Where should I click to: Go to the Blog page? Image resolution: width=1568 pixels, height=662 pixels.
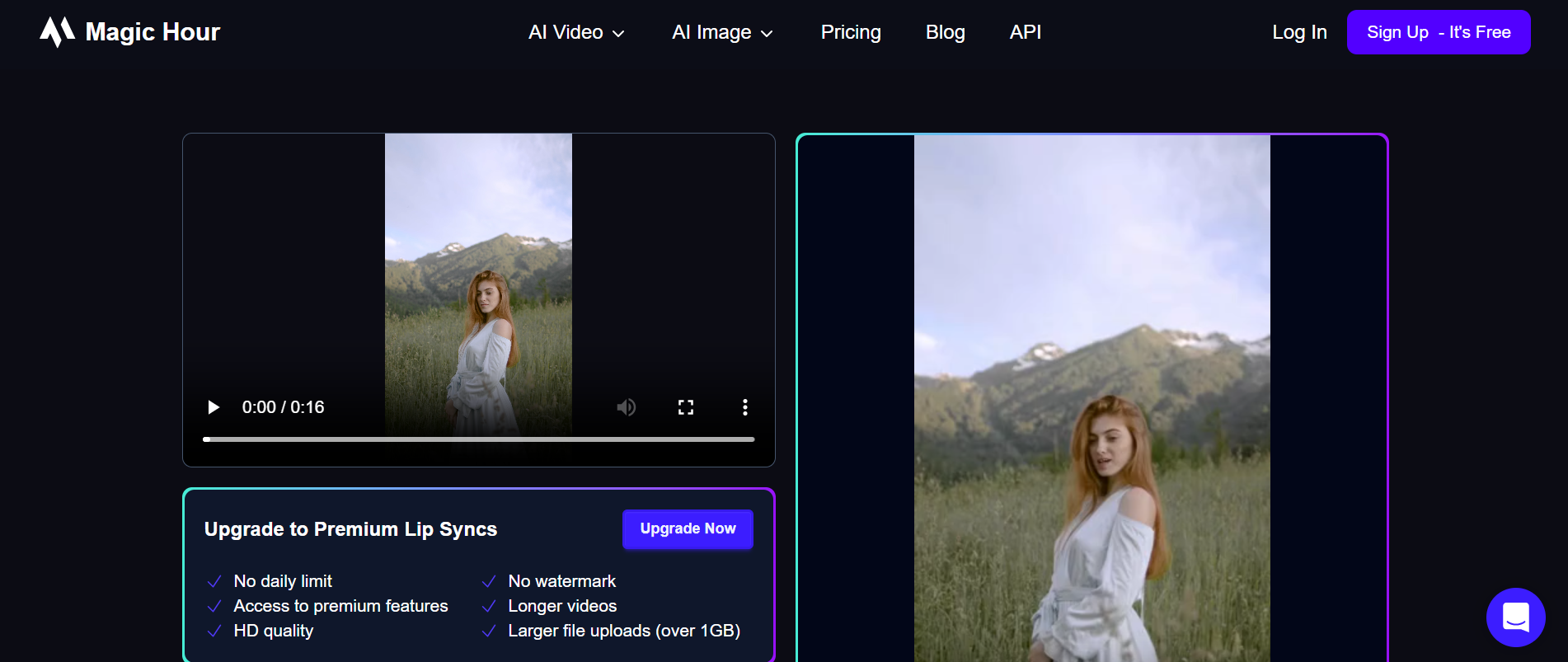click(945, 32)
